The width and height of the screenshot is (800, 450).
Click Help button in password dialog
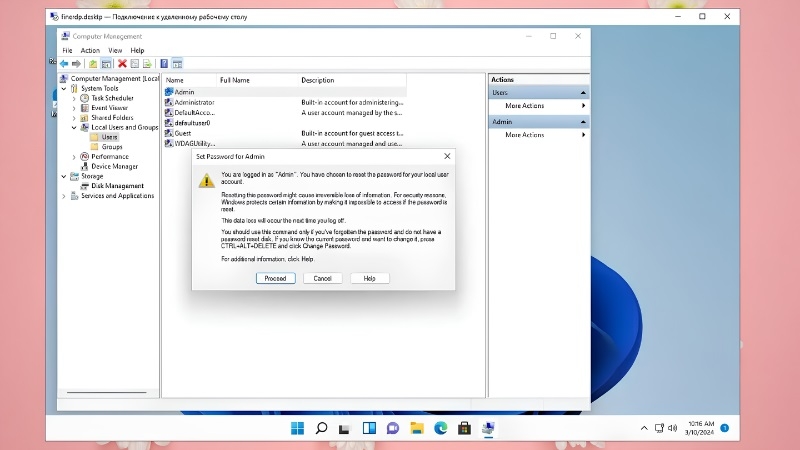click(369, 278)
